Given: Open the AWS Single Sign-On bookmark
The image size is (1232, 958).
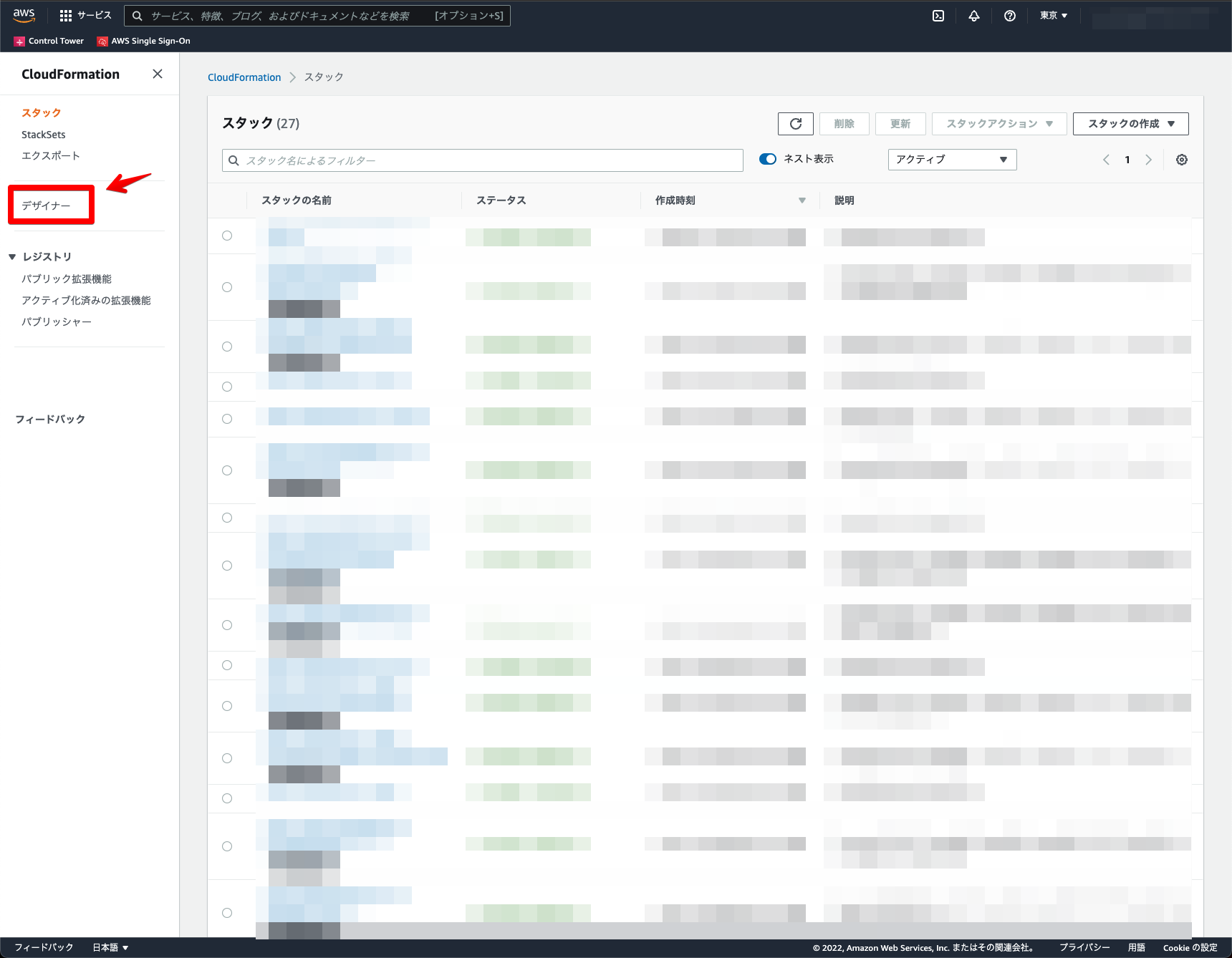Looking at the screenshot, I should [144, 41].
